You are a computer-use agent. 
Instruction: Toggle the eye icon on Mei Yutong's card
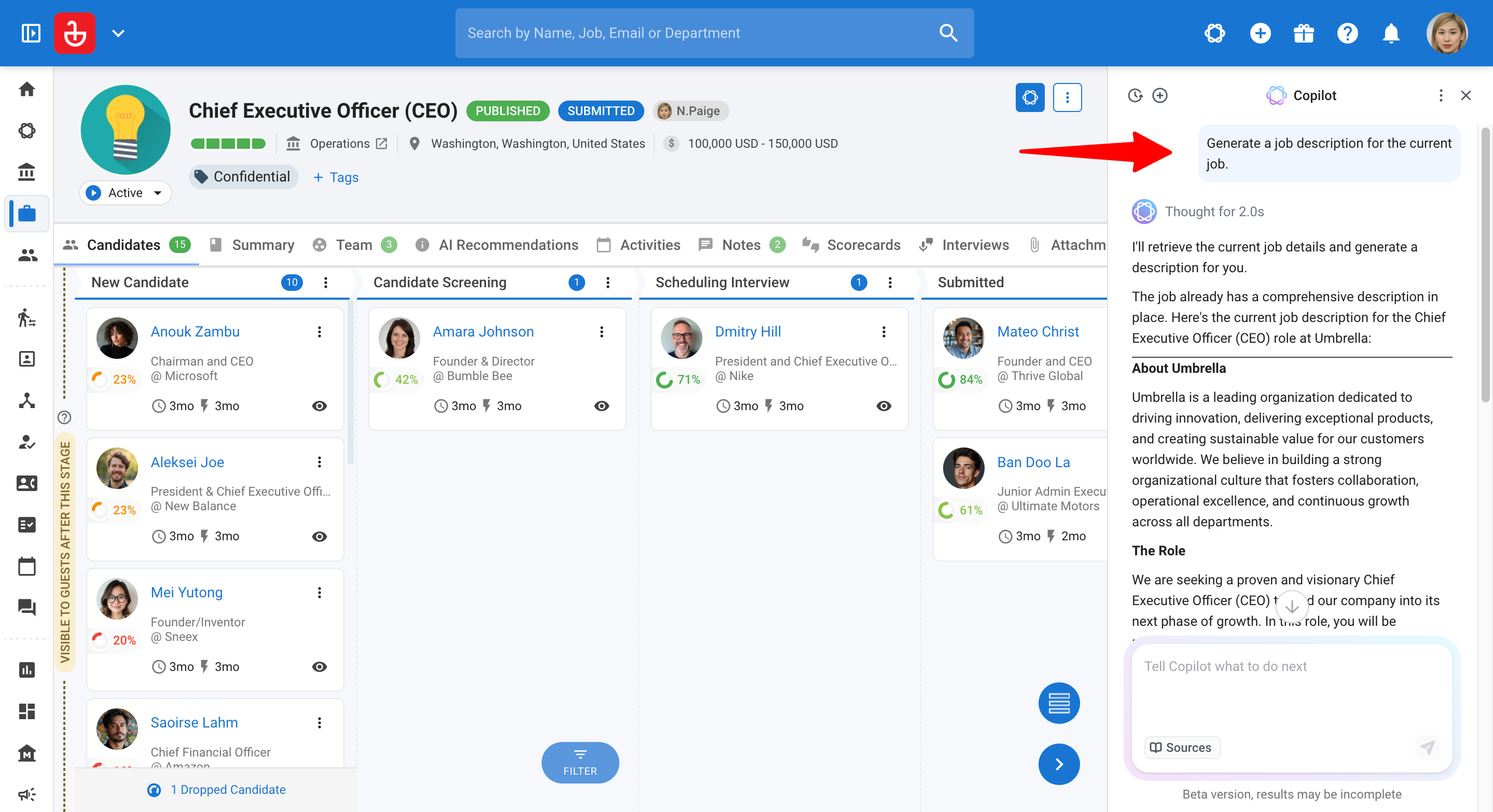pos(320,667)
